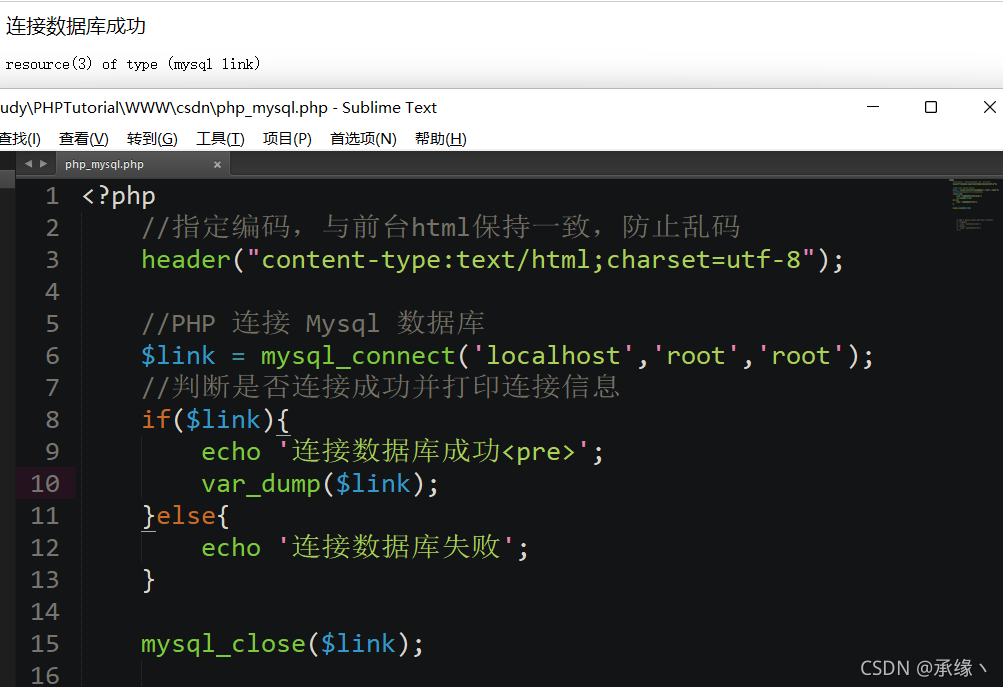Click line number 15 in gutter
The image size is (1003, 687).
pyautogui.click(x=45, y=644)
